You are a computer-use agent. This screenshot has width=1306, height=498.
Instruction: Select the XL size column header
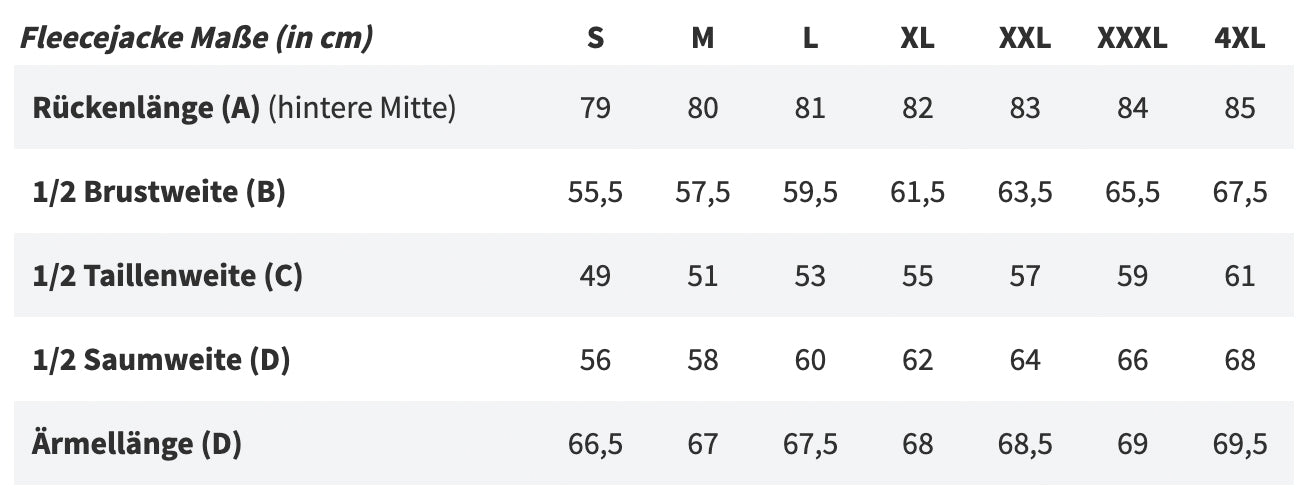(x=917, y=39)
